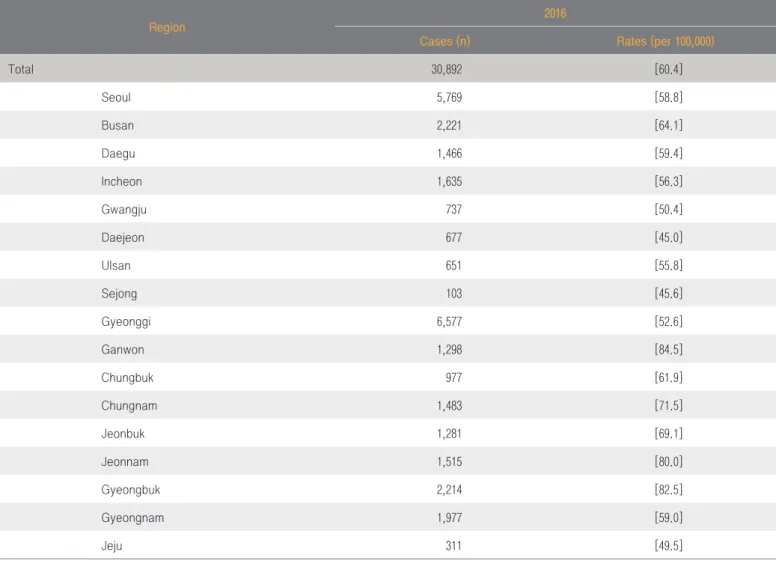Image resolution: width=776 pixels, height=564 pixels.
Task: Click the Region column header
Action: coord(167,27)
